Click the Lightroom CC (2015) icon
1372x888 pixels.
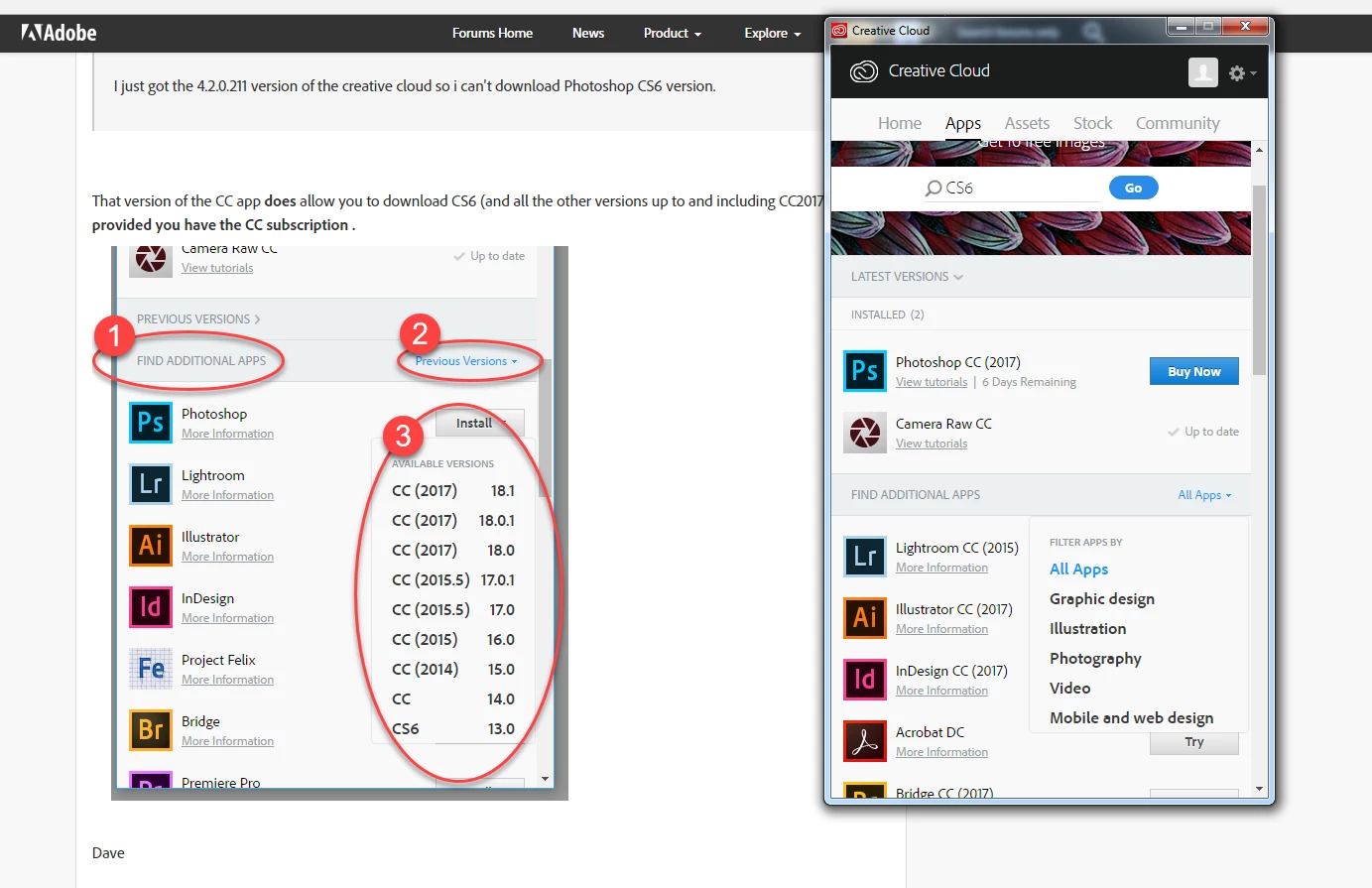coord(864,557)
